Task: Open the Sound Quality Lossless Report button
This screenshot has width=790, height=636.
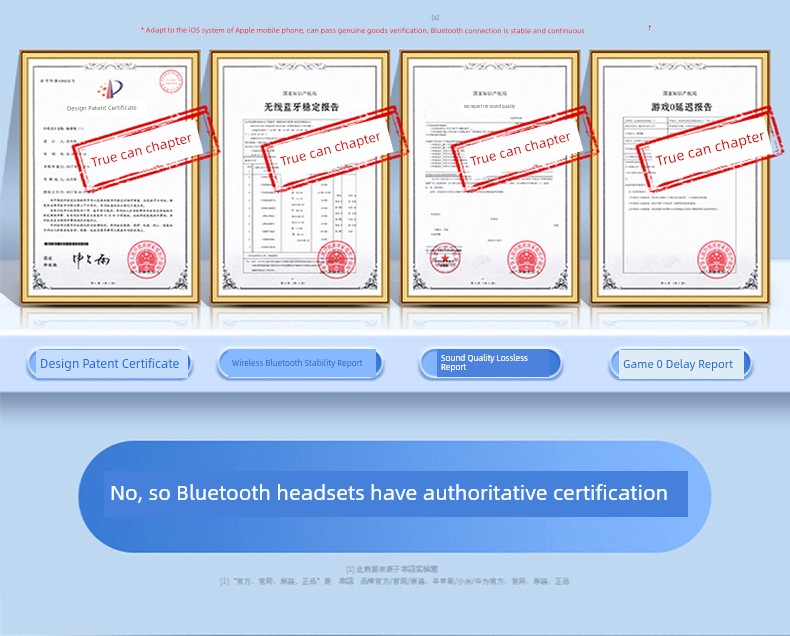Action: tap(490, 363)
